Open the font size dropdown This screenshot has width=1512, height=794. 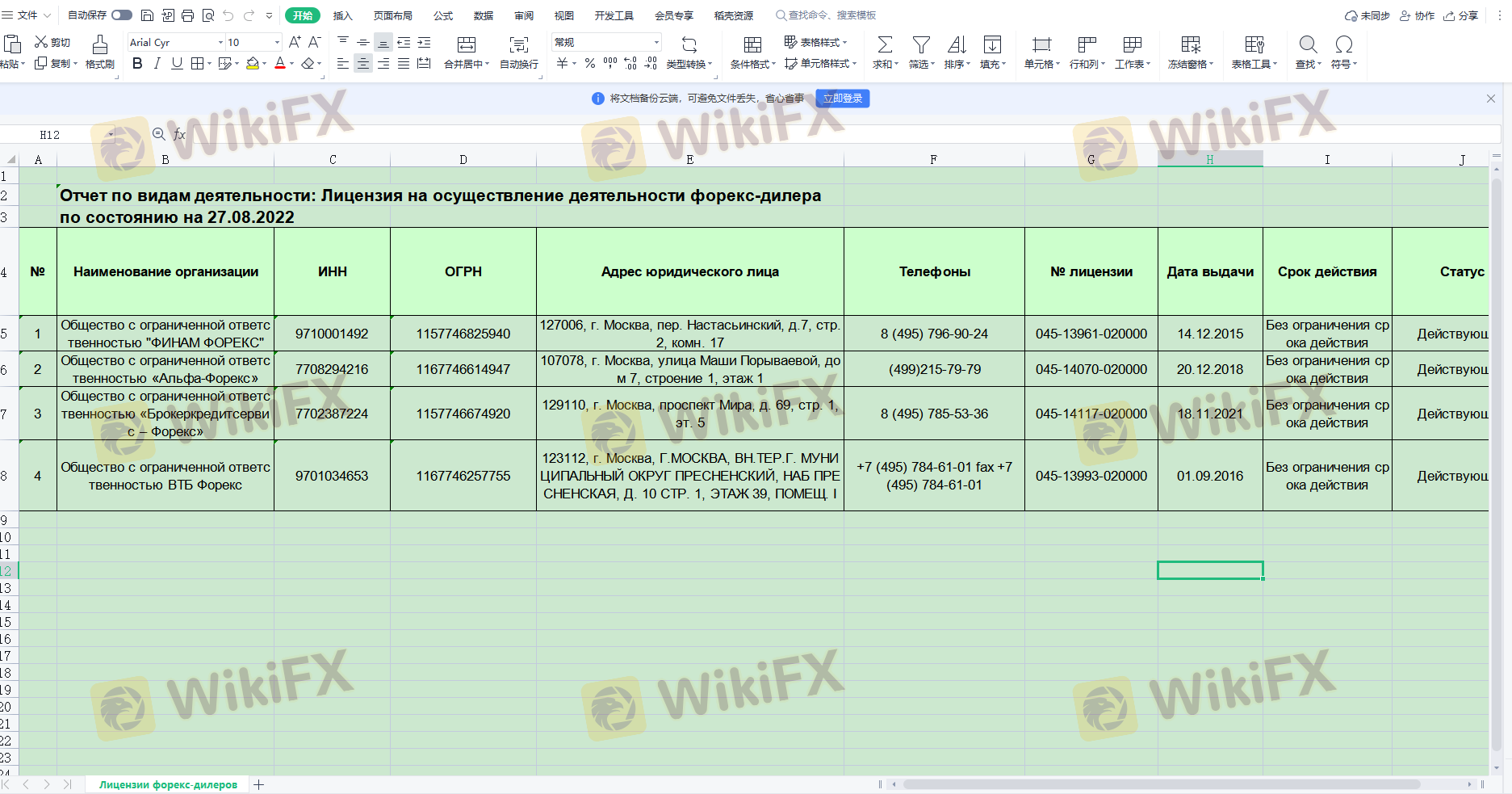277,43
